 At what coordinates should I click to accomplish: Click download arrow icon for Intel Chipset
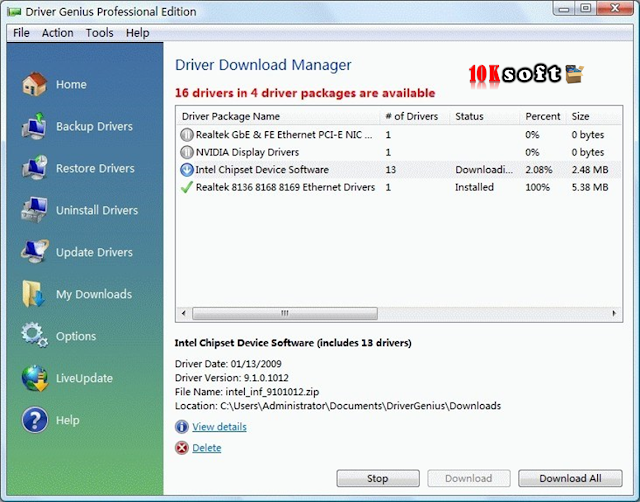tap(187, 169)
